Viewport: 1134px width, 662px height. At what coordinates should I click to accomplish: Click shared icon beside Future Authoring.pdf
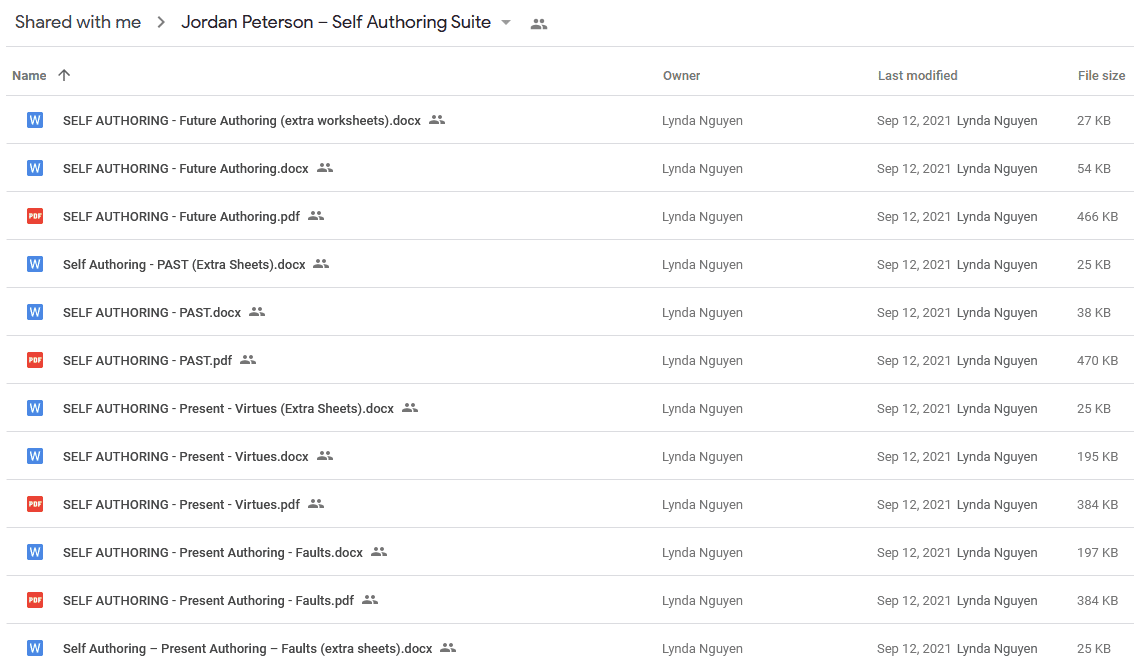click(316, 216)
